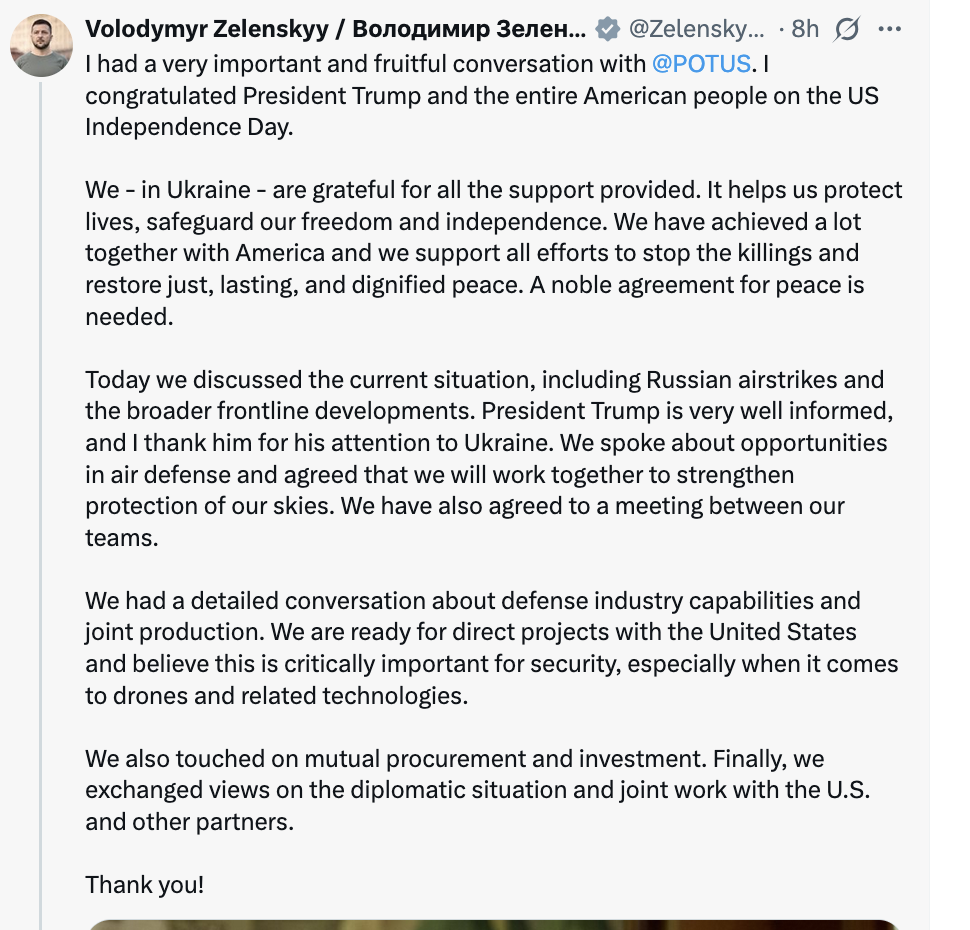This screenshot has height=930, width=970.
Task: Open Grok actions icon on the post
Action: [846, 30]
